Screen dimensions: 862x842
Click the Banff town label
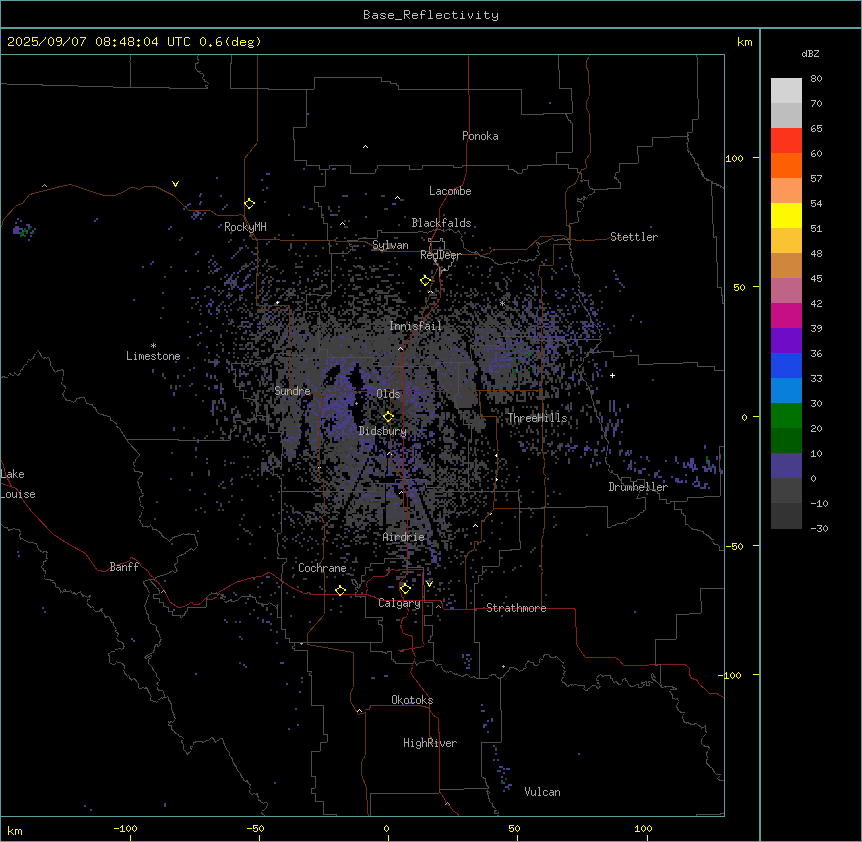(124, 567)
